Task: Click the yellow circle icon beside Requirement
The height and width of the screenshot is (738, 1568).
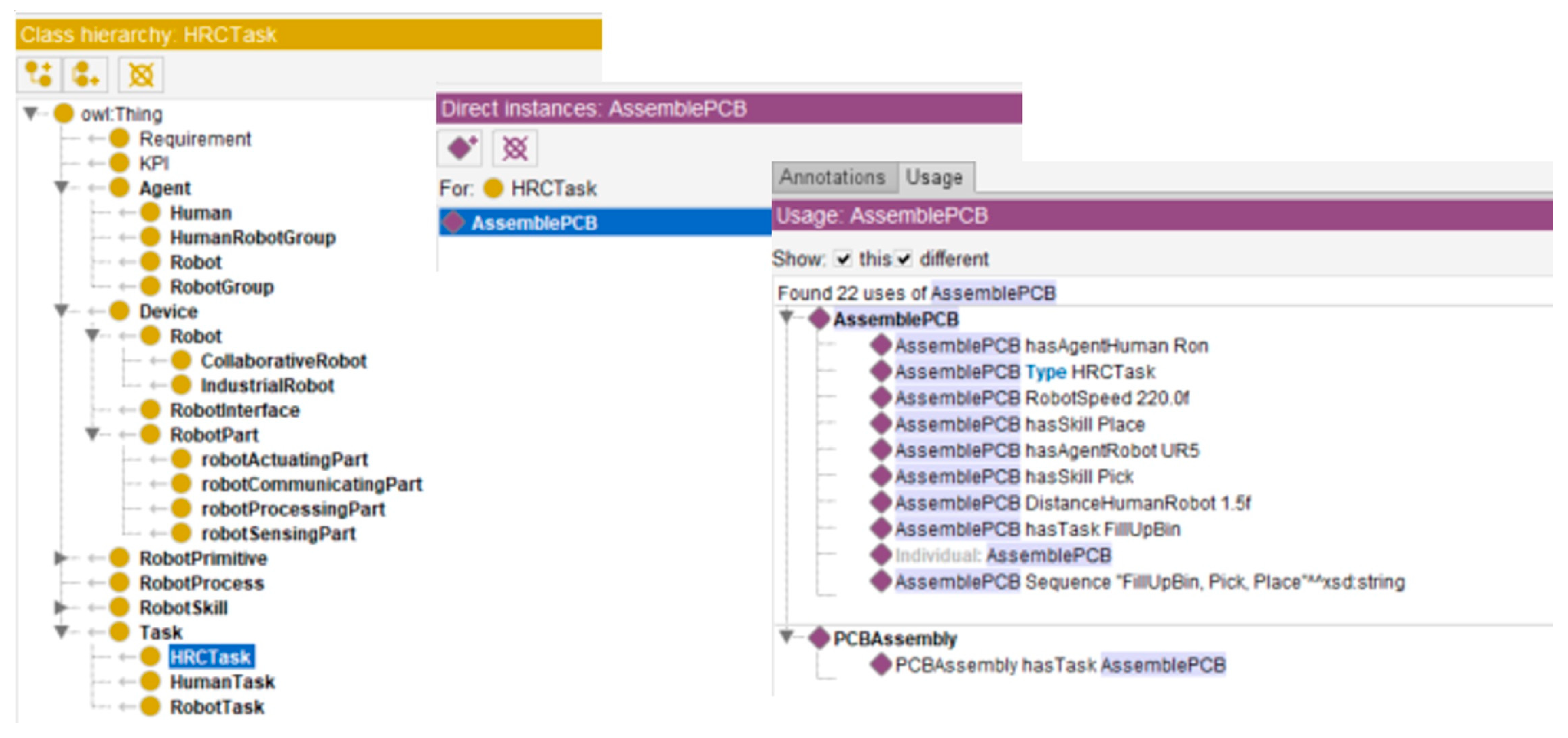Action: (x=119, y=139)
